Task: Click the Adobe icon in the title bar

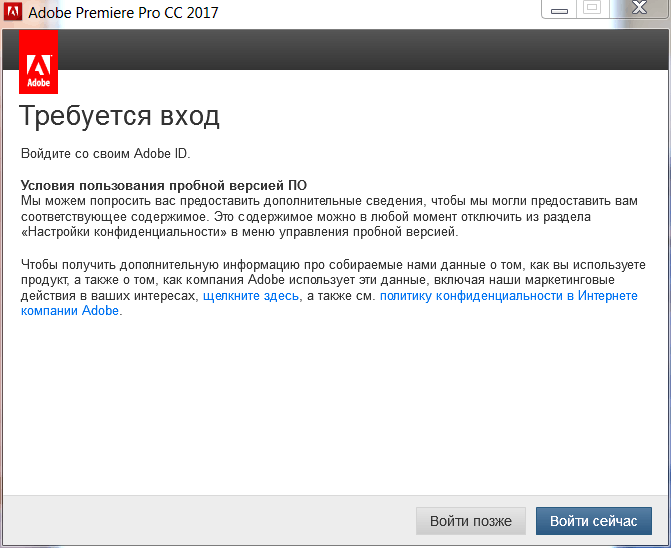Action: tap(13, 13)
